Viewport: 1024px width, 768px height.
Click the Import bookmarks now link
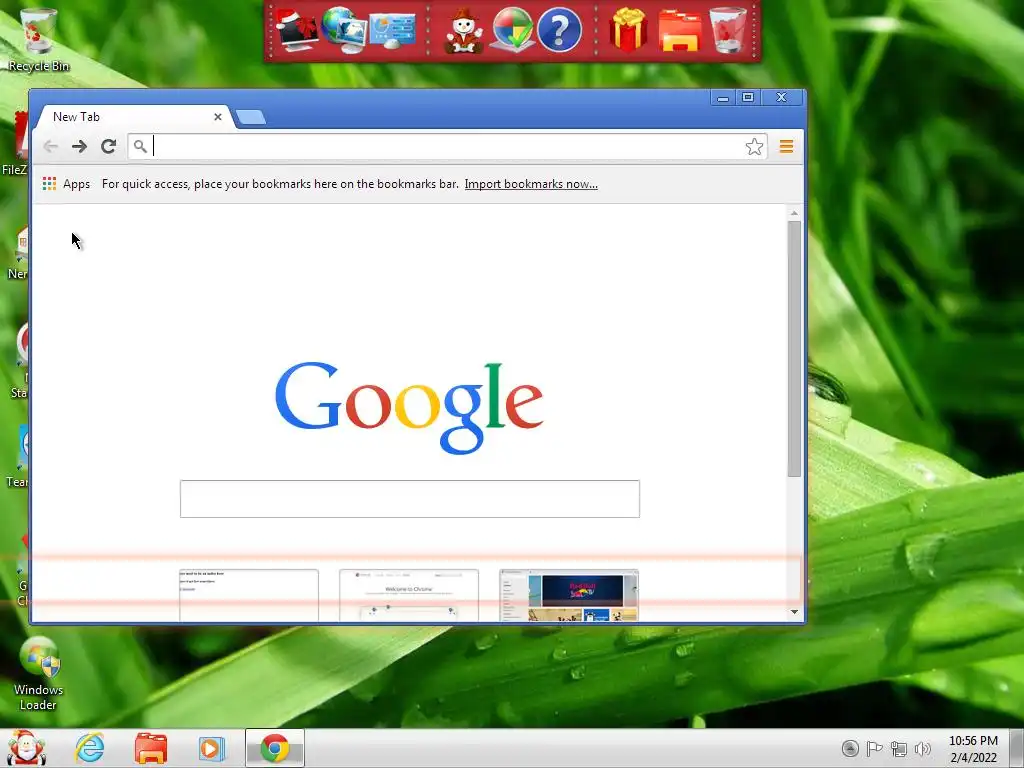coord(531,184)
